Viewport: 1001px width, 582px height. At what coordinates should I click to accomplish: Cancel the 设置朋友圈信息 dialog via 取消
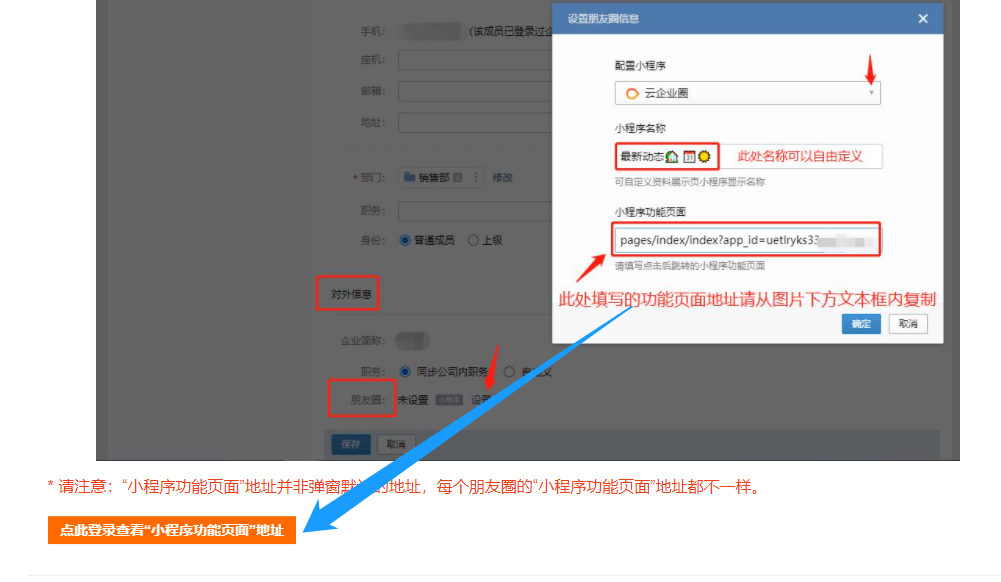(x=908, y=324)
